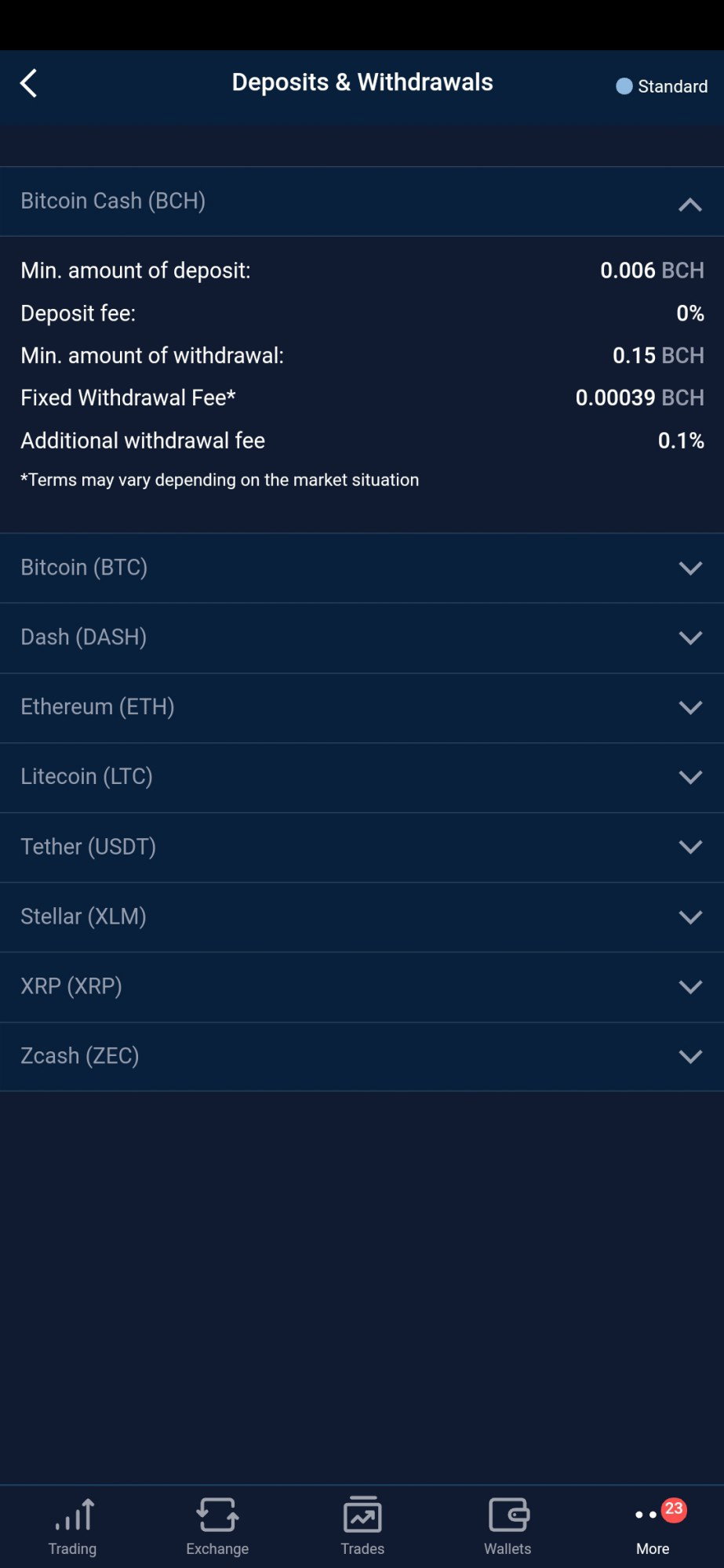Expand the Tether (USDT) row

pyautogui.click(x=362, y=847)
